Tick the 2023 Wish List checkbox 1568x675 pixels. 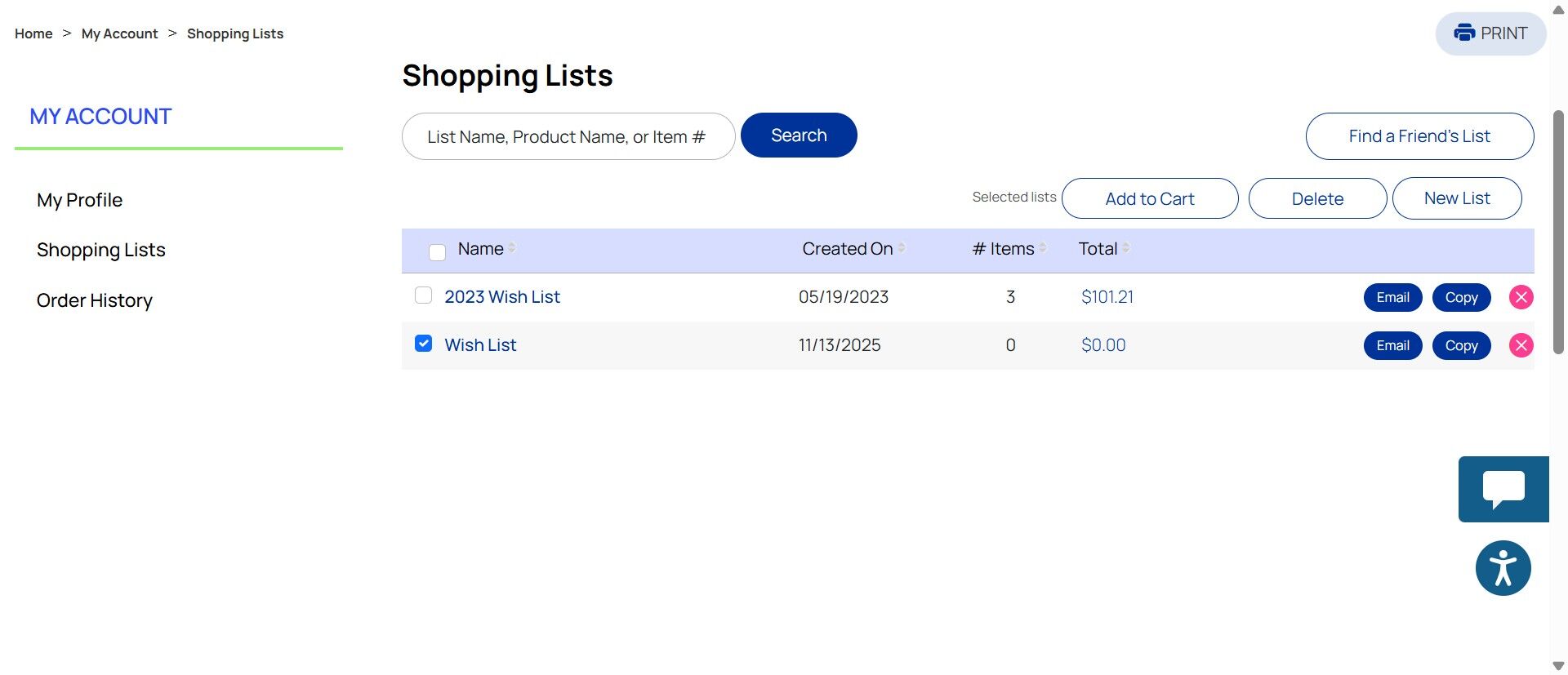pos(423,295)
